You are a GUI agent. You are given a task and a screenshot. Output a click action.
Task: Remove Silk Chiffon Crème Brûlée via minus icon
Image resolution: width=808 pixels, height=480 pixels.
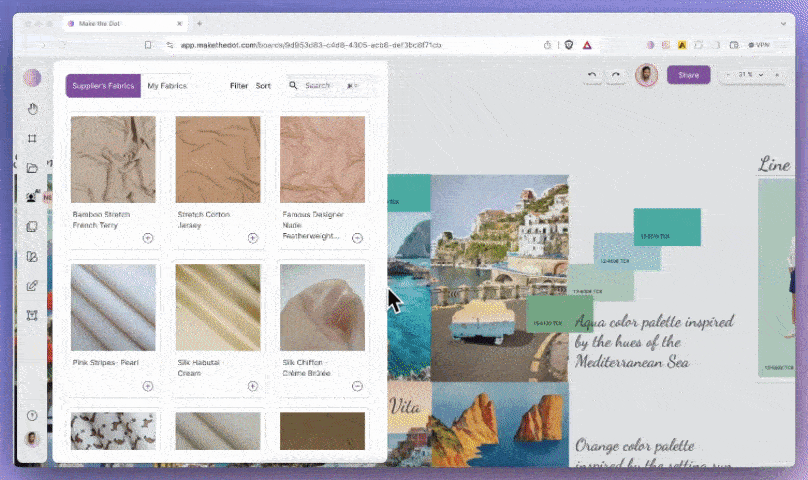(x=357, y=386)
